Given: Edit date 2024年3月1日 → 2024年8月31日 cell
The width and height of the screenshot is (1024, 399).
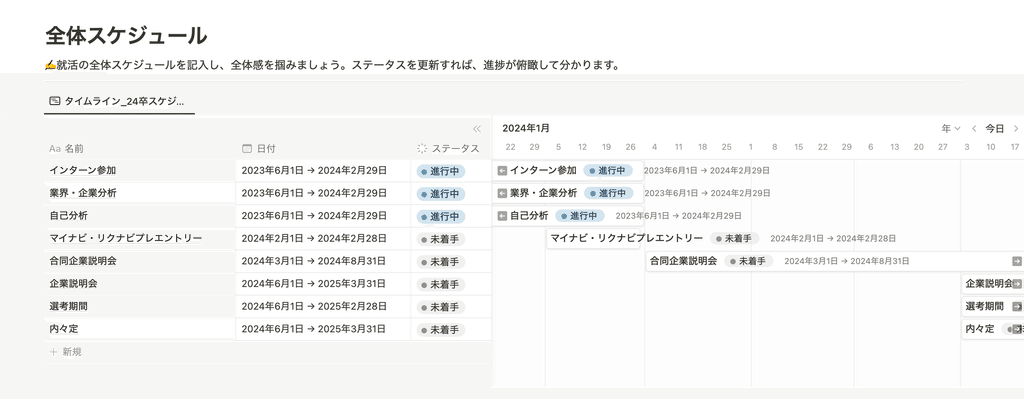Looking at the screenshot, I should pyautogui.click(x=323, y=261).
